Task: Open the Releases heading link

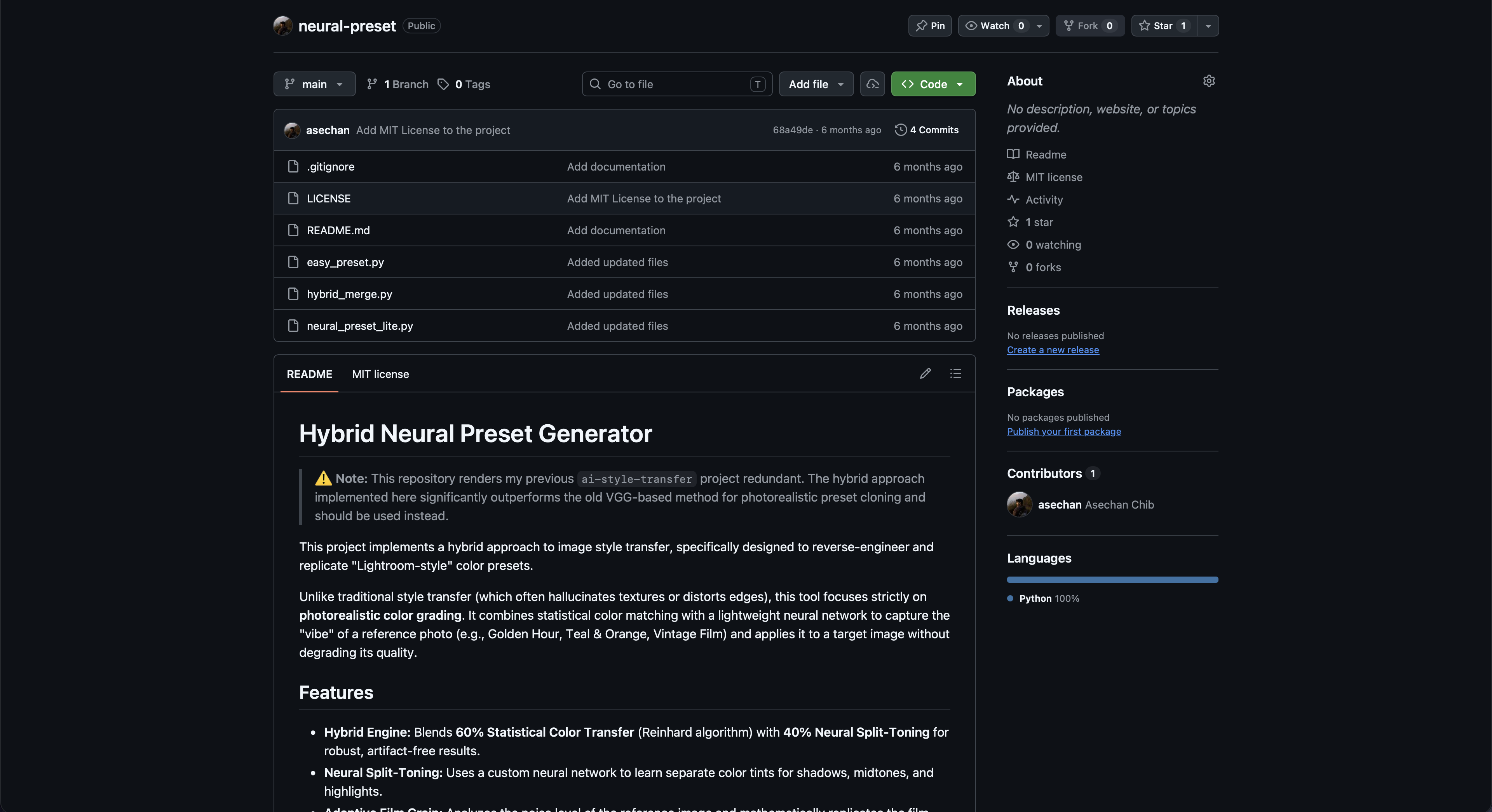Action: pyautogui.click(x=1033, y=310)
